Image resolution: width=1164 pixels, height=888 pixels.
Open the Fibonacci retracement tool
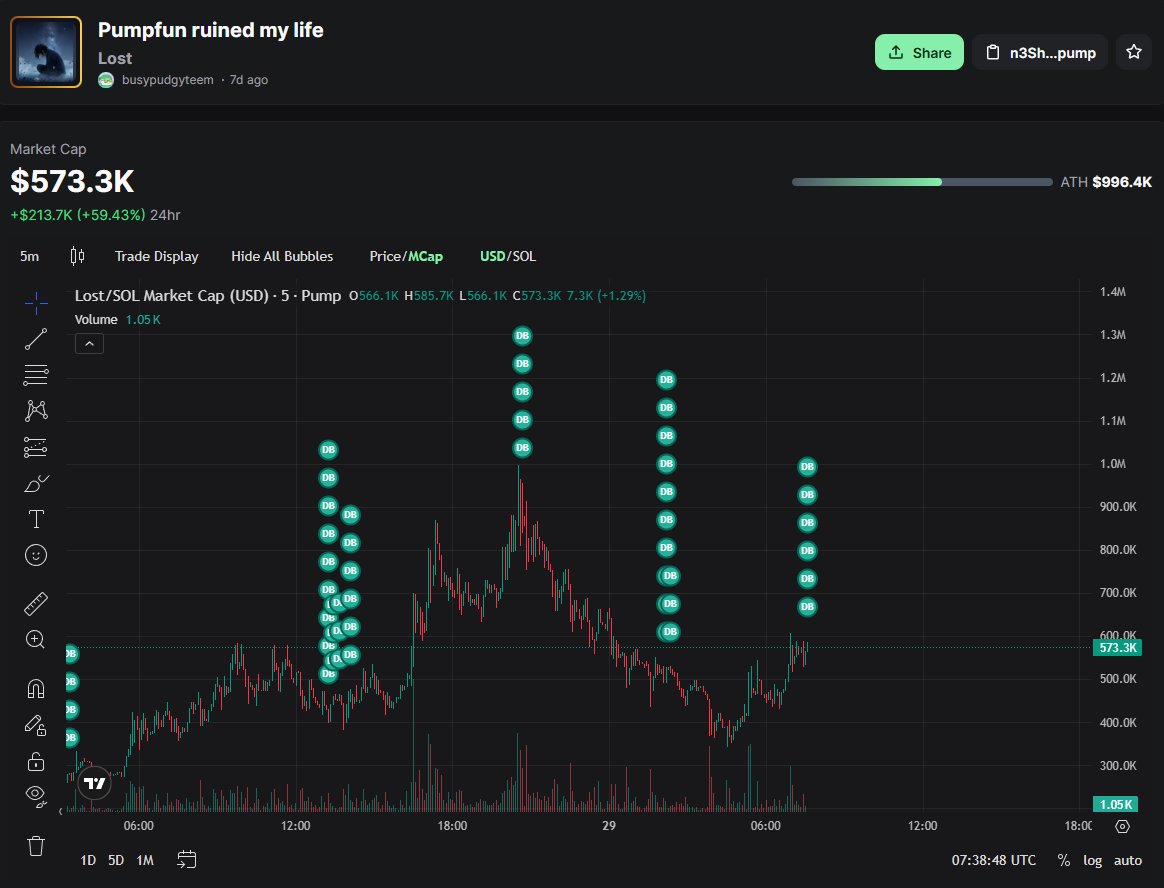(36, 375)
